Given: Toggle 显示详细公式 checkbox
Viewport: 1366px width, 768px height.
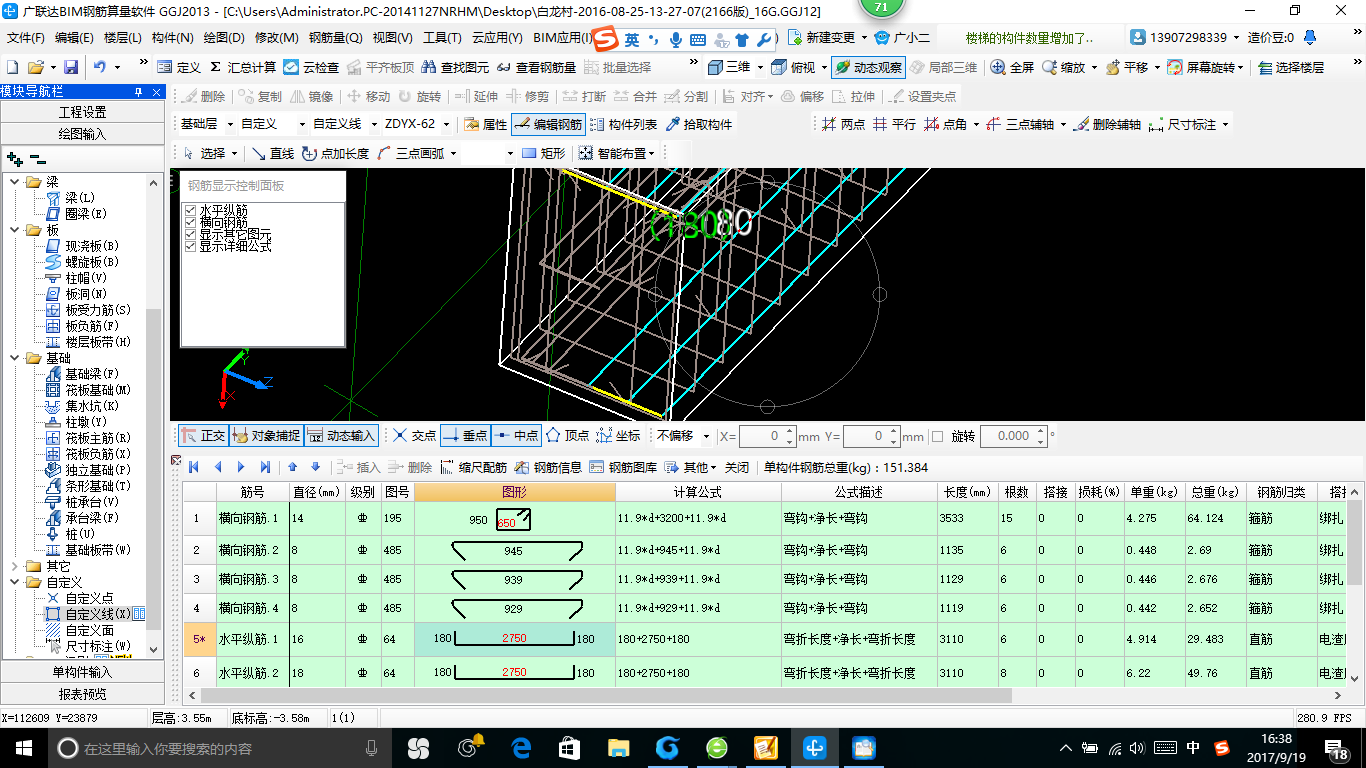Looking at the screenshot, I should click(190, 246).
